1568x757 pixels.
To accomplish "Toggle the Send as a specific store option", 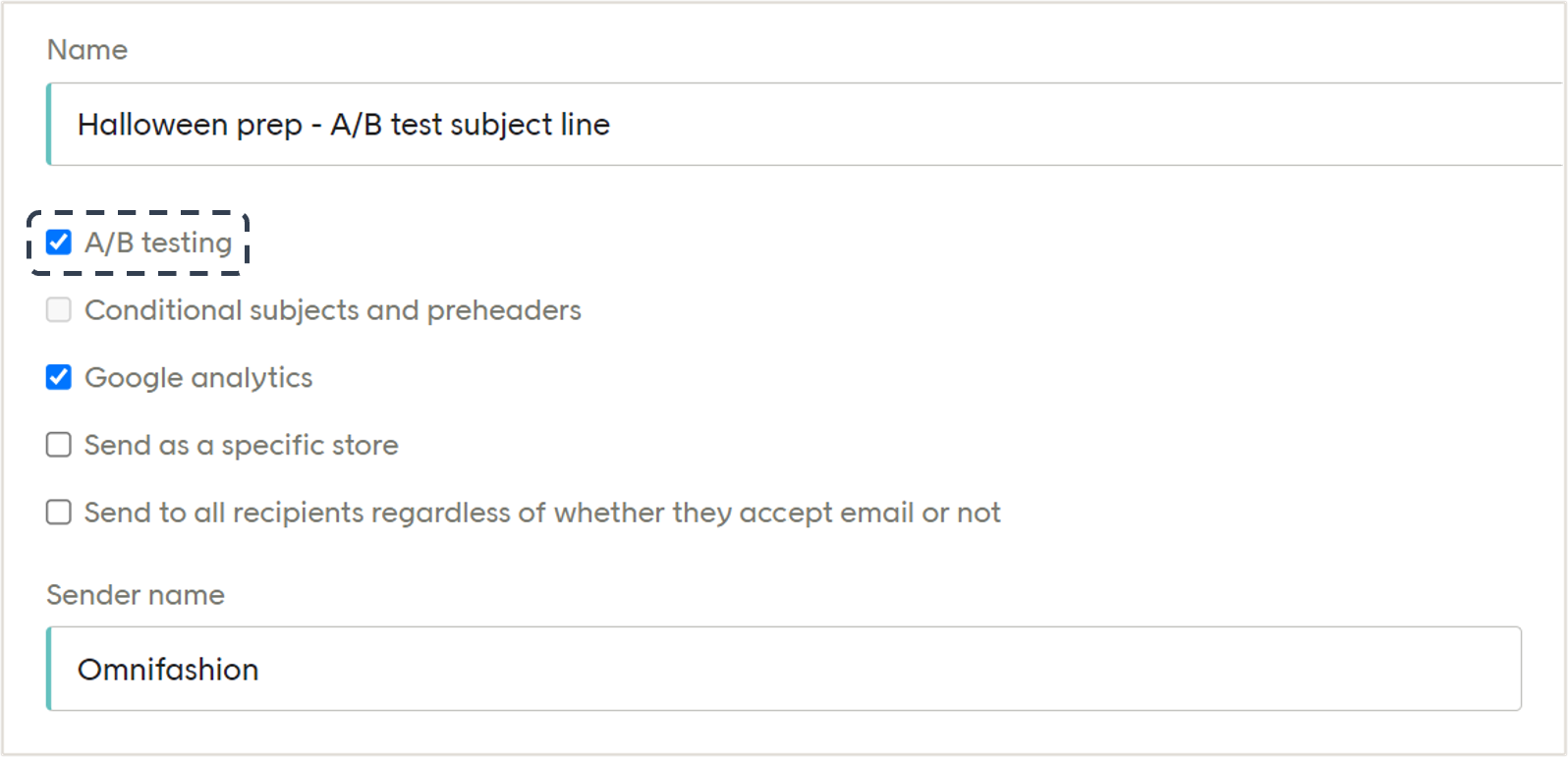I will pos(58,445).
